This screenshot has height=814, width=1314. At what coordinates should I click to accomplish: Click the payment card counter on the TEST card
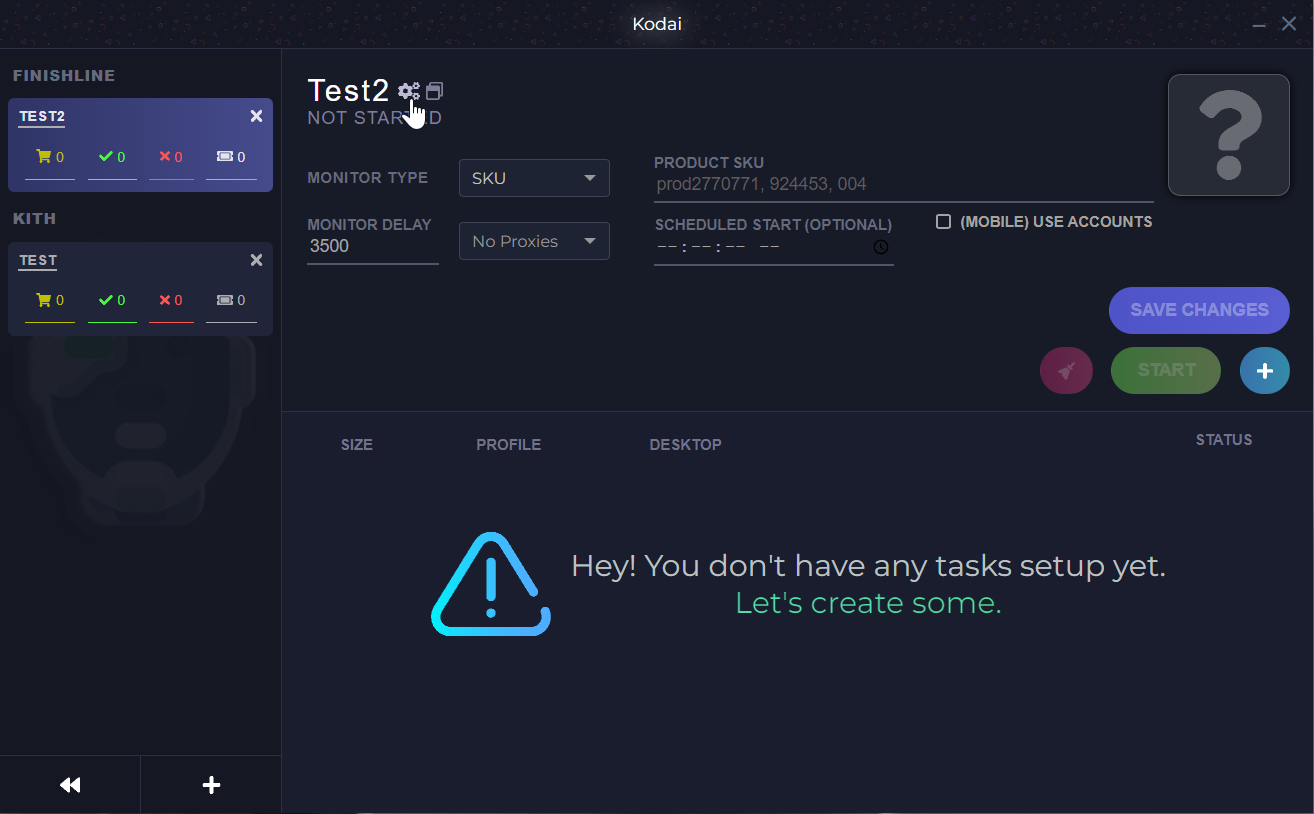(231, 300)
